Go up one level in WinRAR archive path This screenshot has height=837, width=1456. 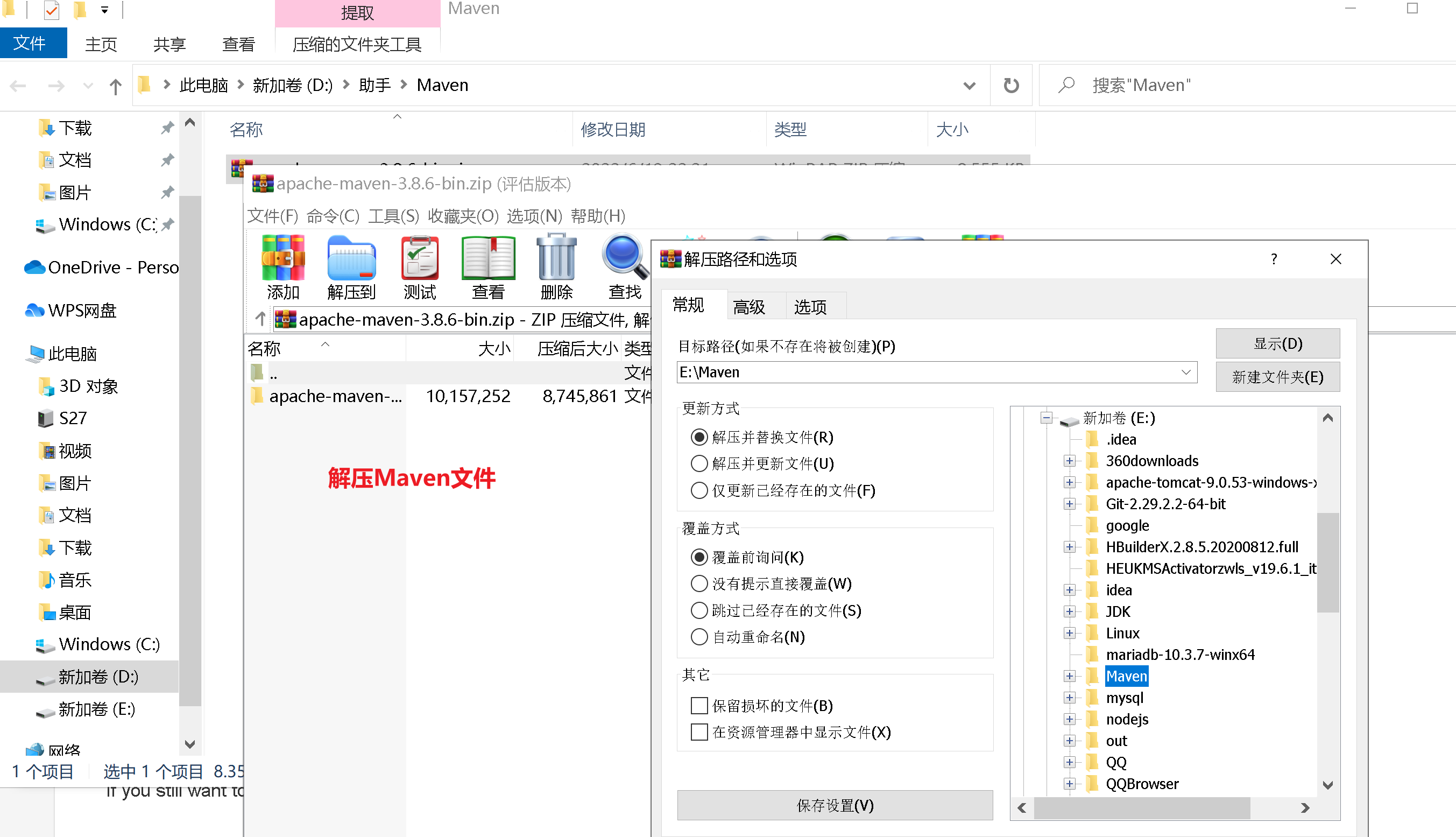coord(261,319)
